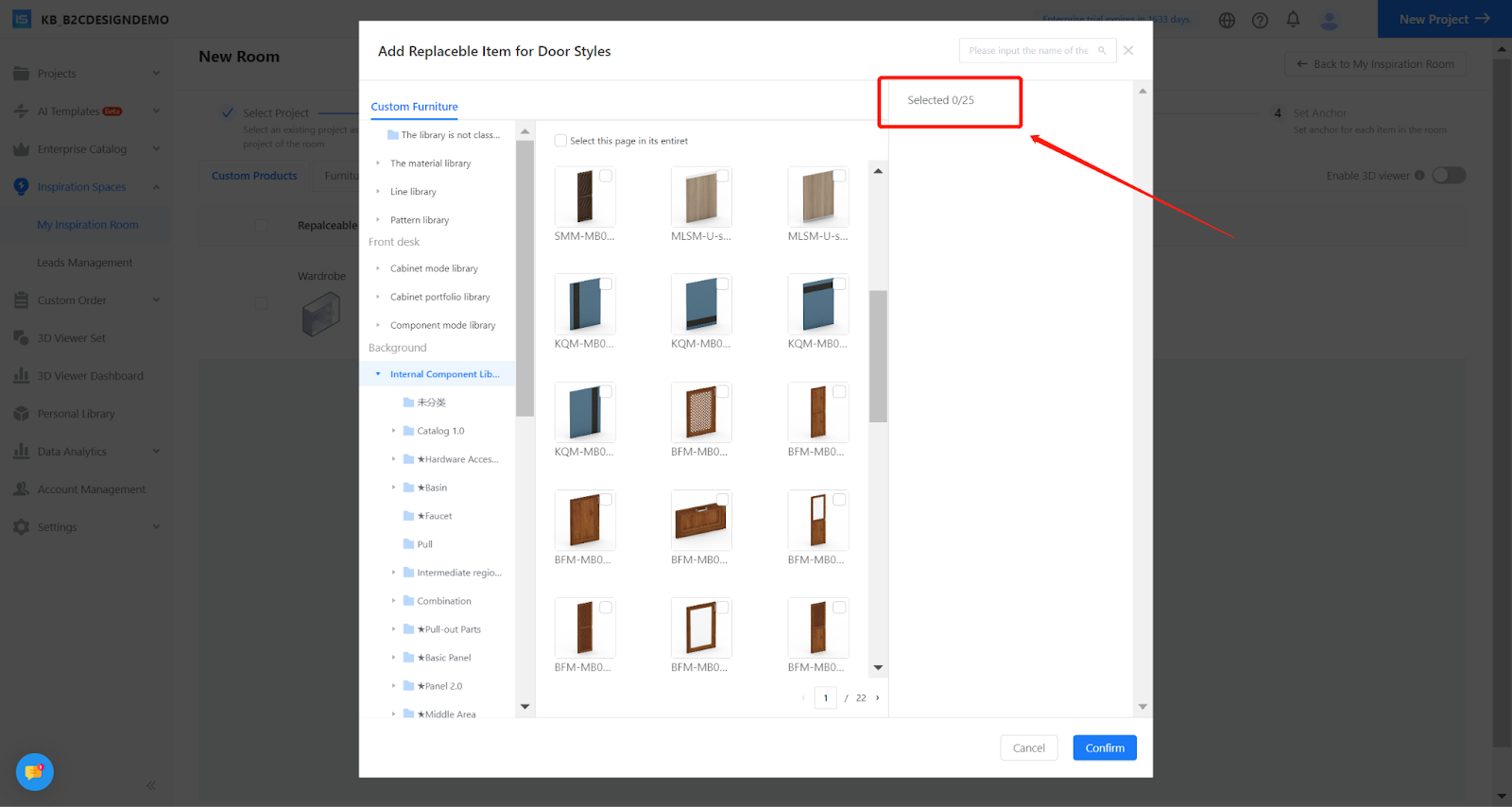This screenshot has height=807, width=1512.
Task: Check 'Select this page in its entirety'
Action: [x=561, y=141]
